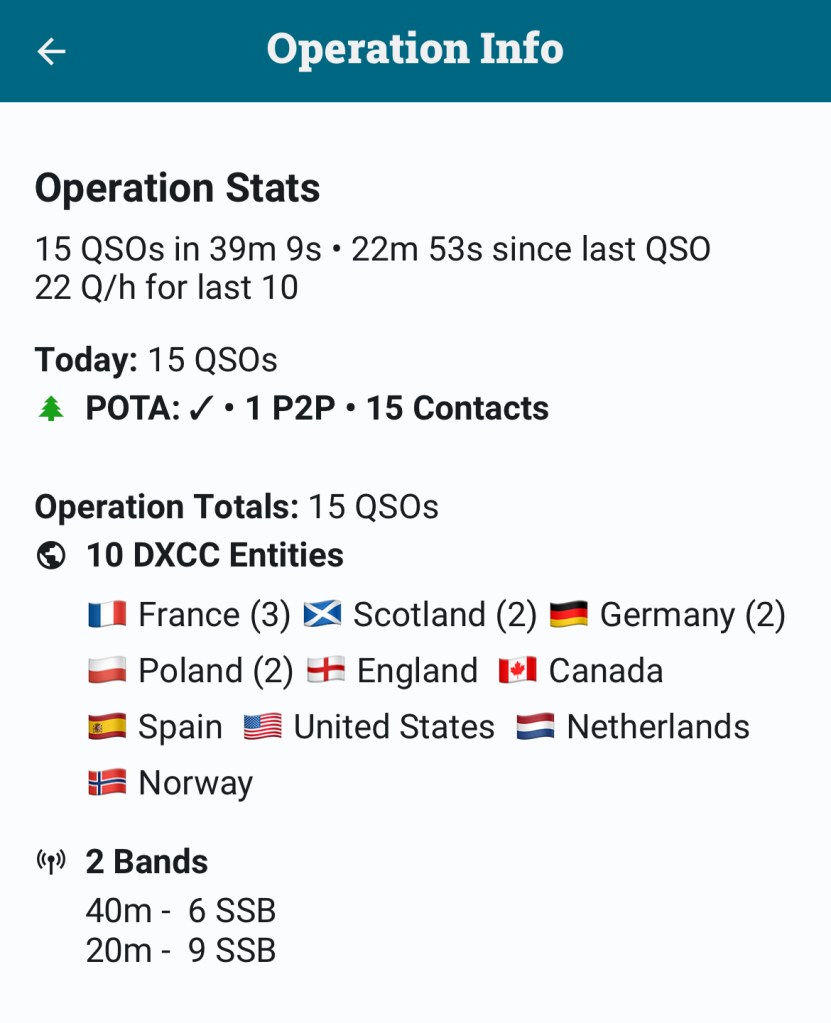Viewport: 831px width, 1023px height.
Task: Click the DXCC globe icon
Action: [x=51, y=556]
